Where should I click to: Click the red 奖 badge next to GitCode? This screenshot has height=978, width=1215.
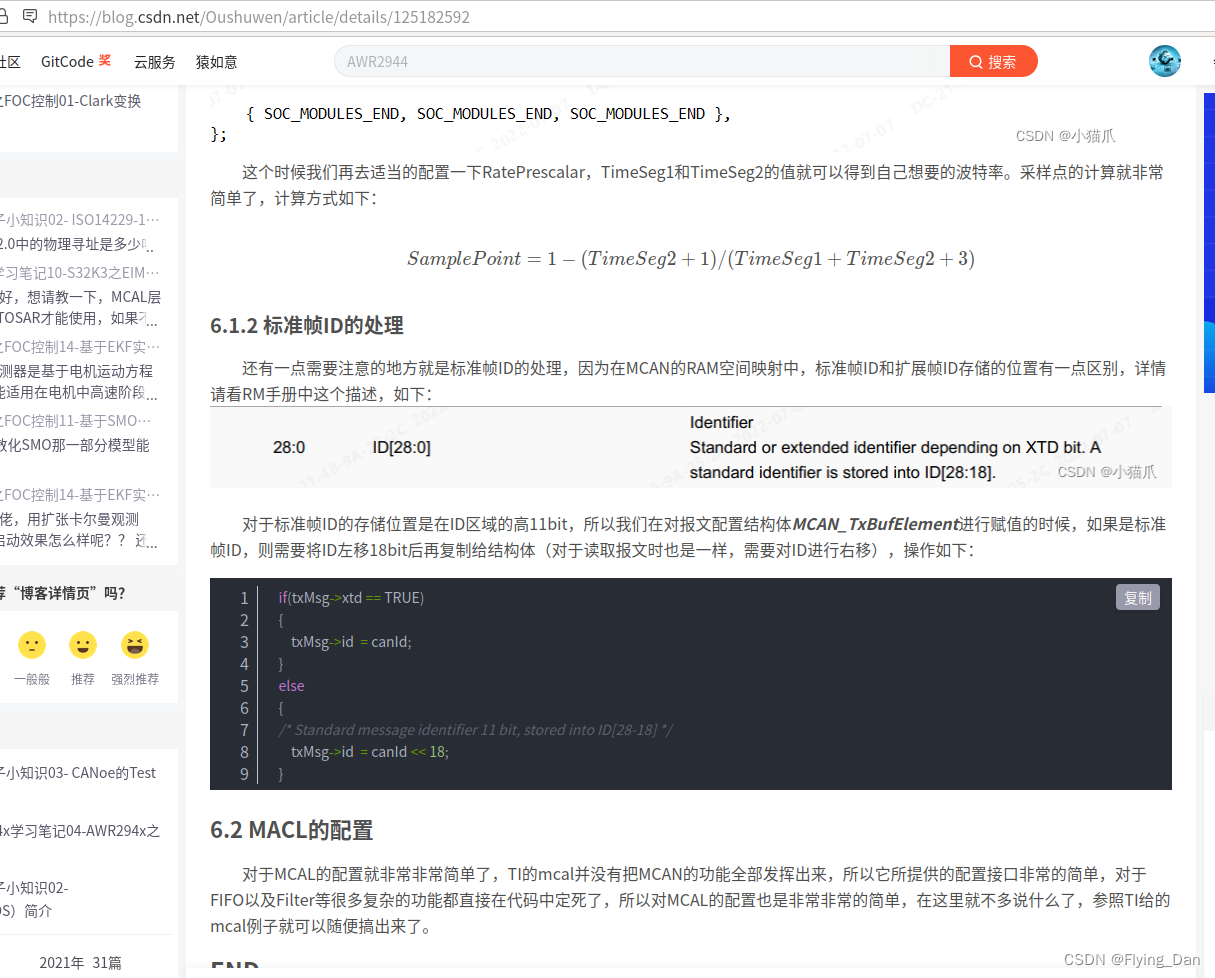[x=103, y=61]
